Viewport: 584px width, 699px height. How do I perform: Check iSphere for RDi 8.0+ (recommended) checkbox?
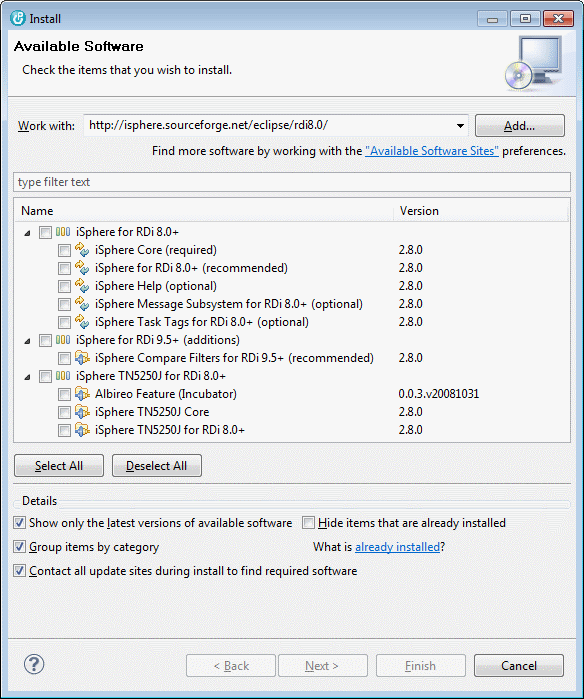64,268
